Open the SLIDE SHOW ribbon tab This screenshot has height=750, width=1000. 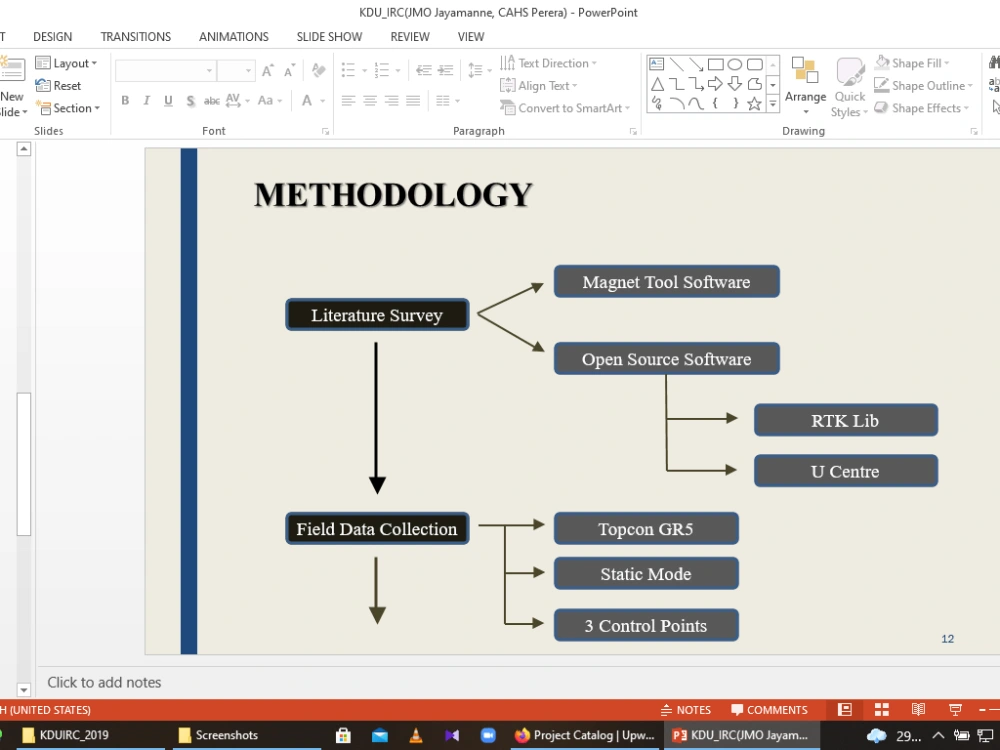tap(329, 37)
